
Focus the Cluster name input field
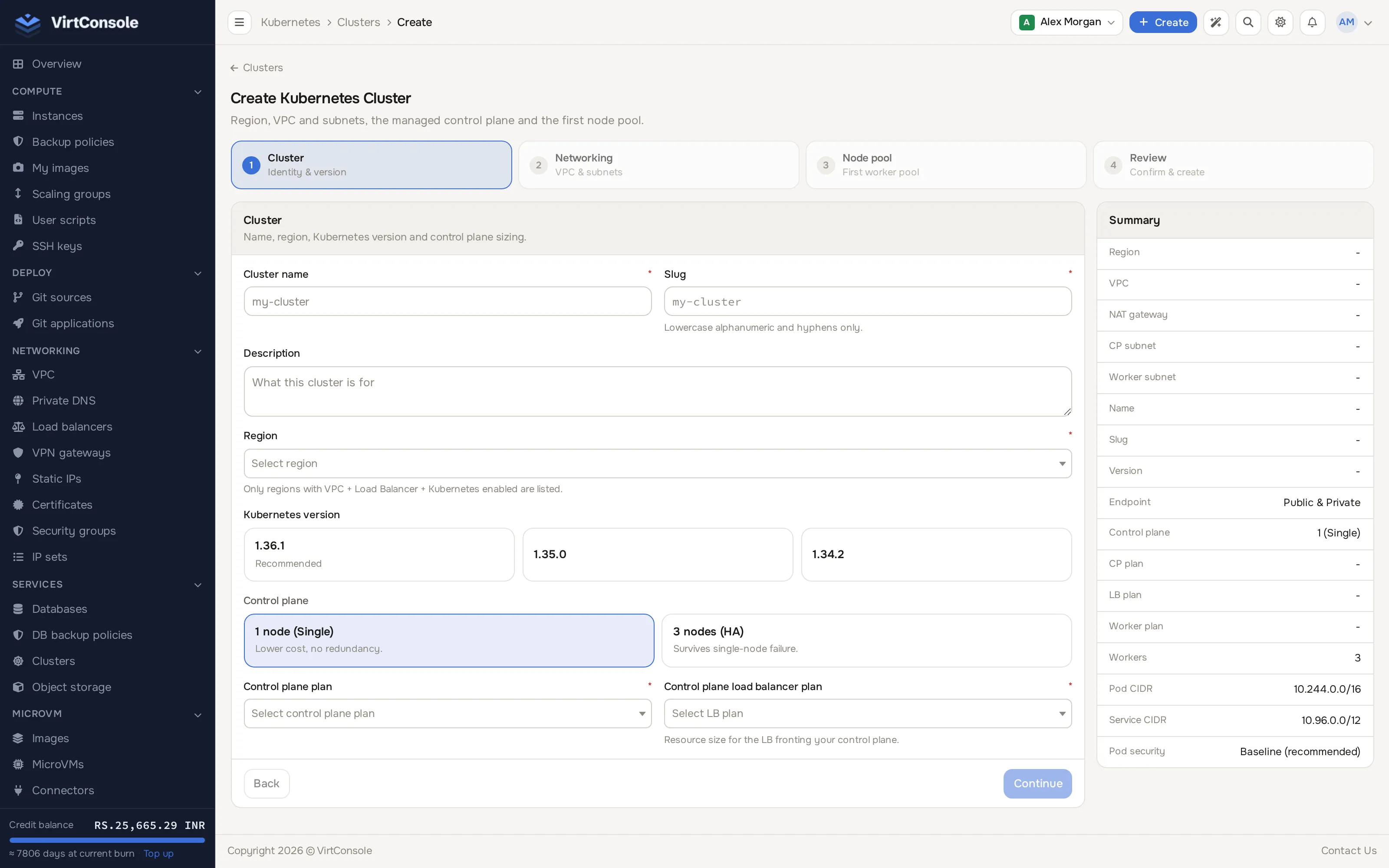pyautogui.click(x=448, y=301)
